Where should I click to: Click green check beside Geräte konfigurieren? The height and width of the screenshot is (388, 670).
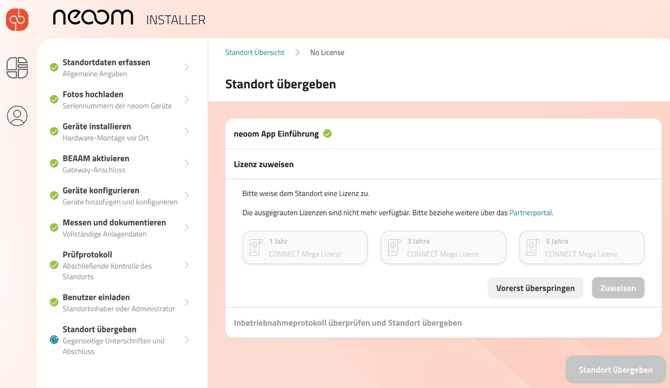[54, 196]
